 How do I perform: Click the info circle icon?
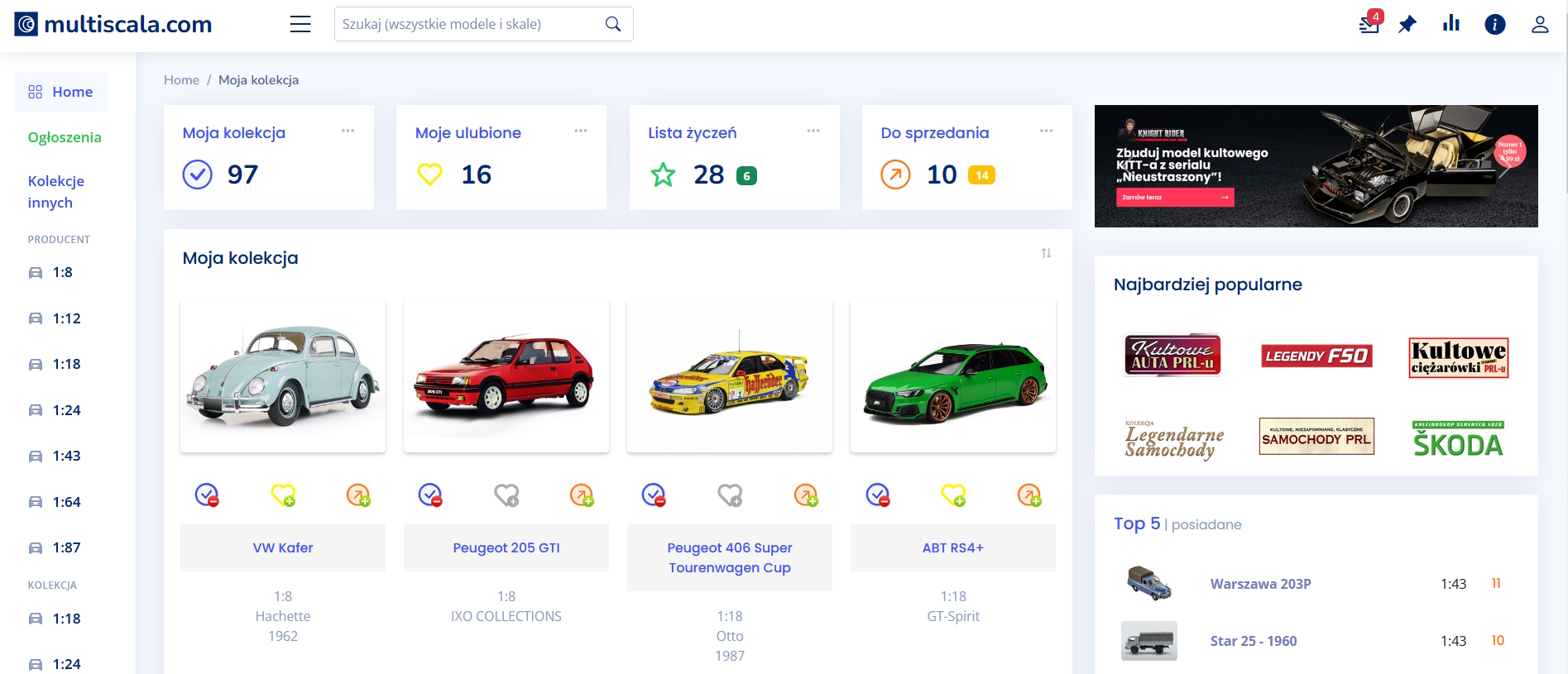[1495, 24]
